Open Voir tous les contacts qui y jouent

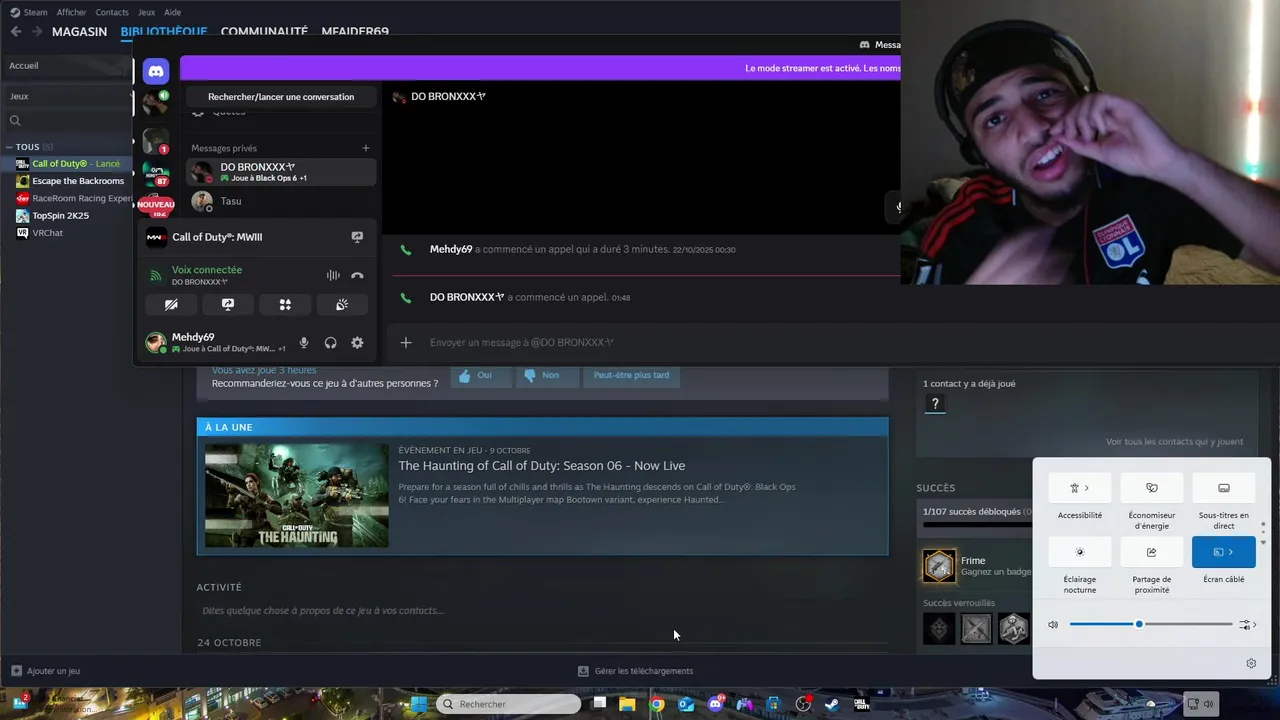(x=1175, y=442)
